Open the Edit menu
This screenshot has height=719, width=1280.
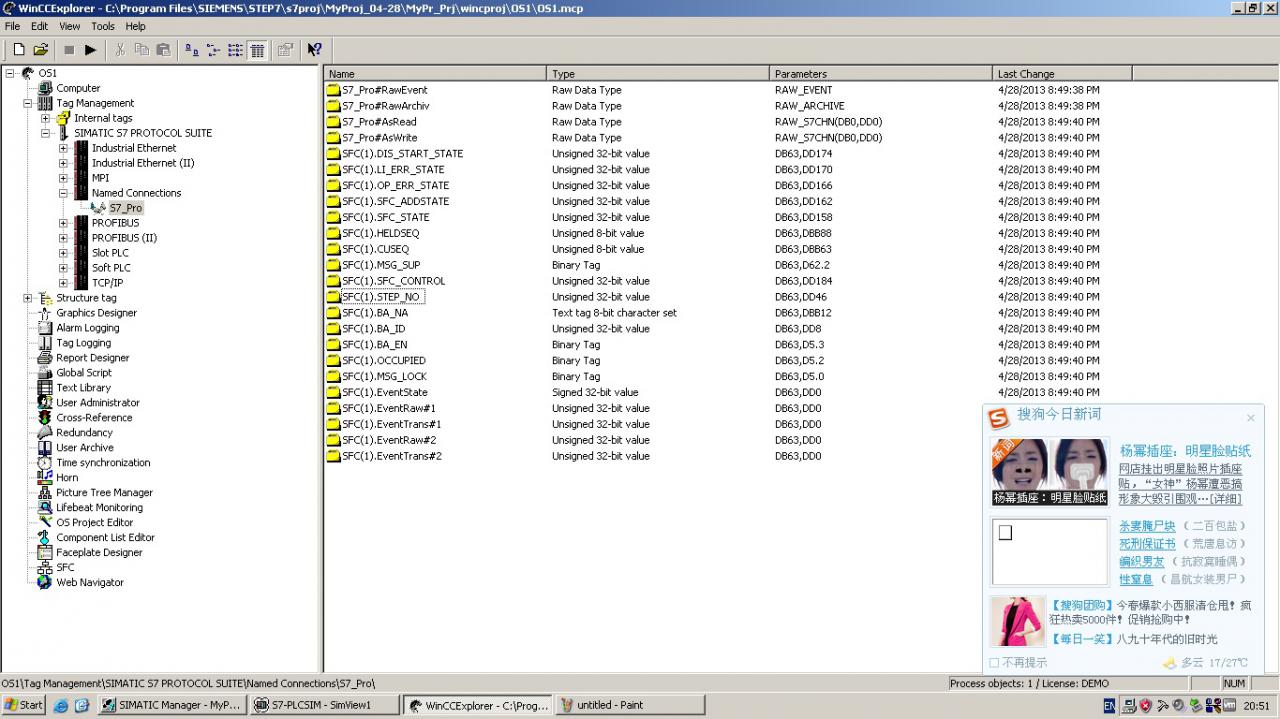[x=39, y=26]
